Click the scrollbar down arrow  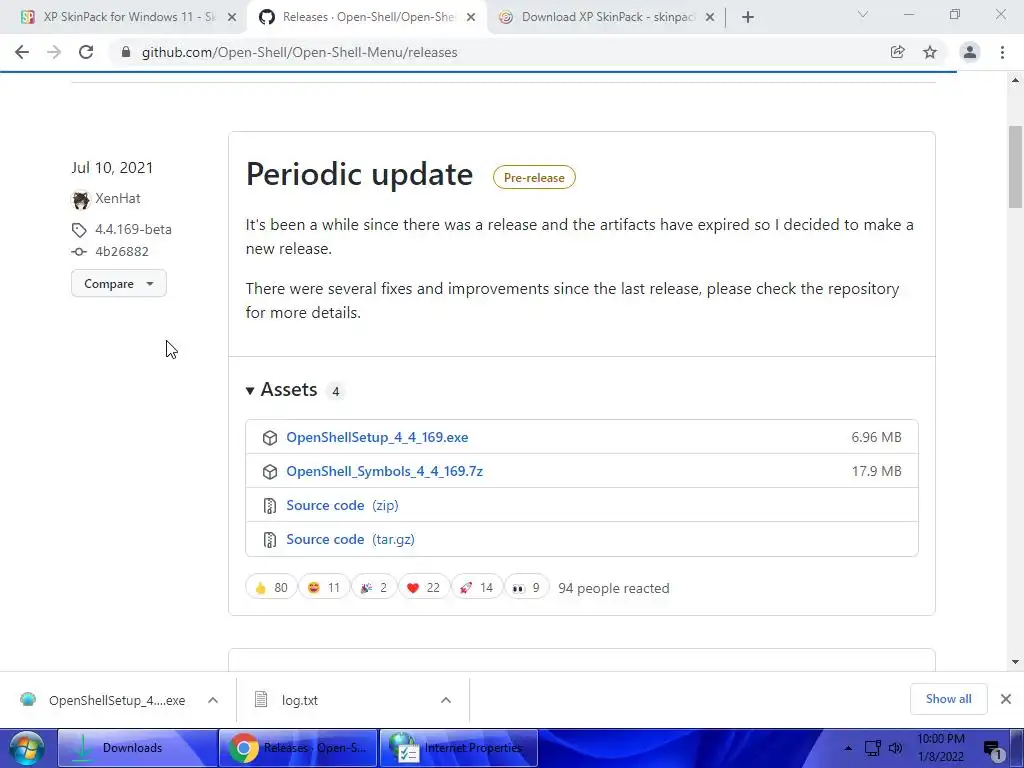click(x=1015, y=662)
